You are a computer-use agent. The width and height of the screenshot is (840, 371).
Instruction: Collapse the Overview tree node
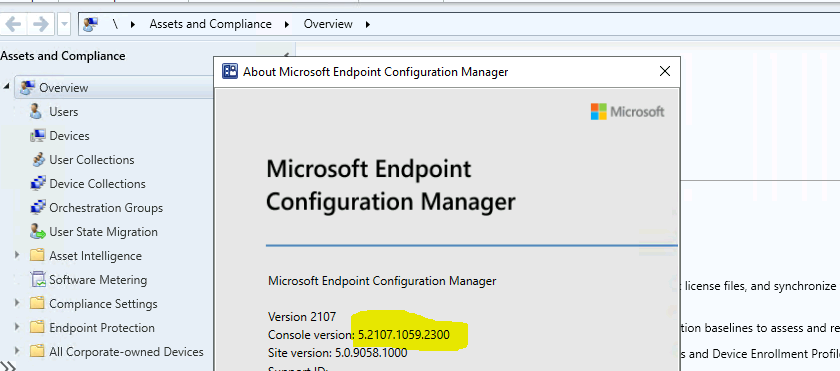(x=5, y=86)
